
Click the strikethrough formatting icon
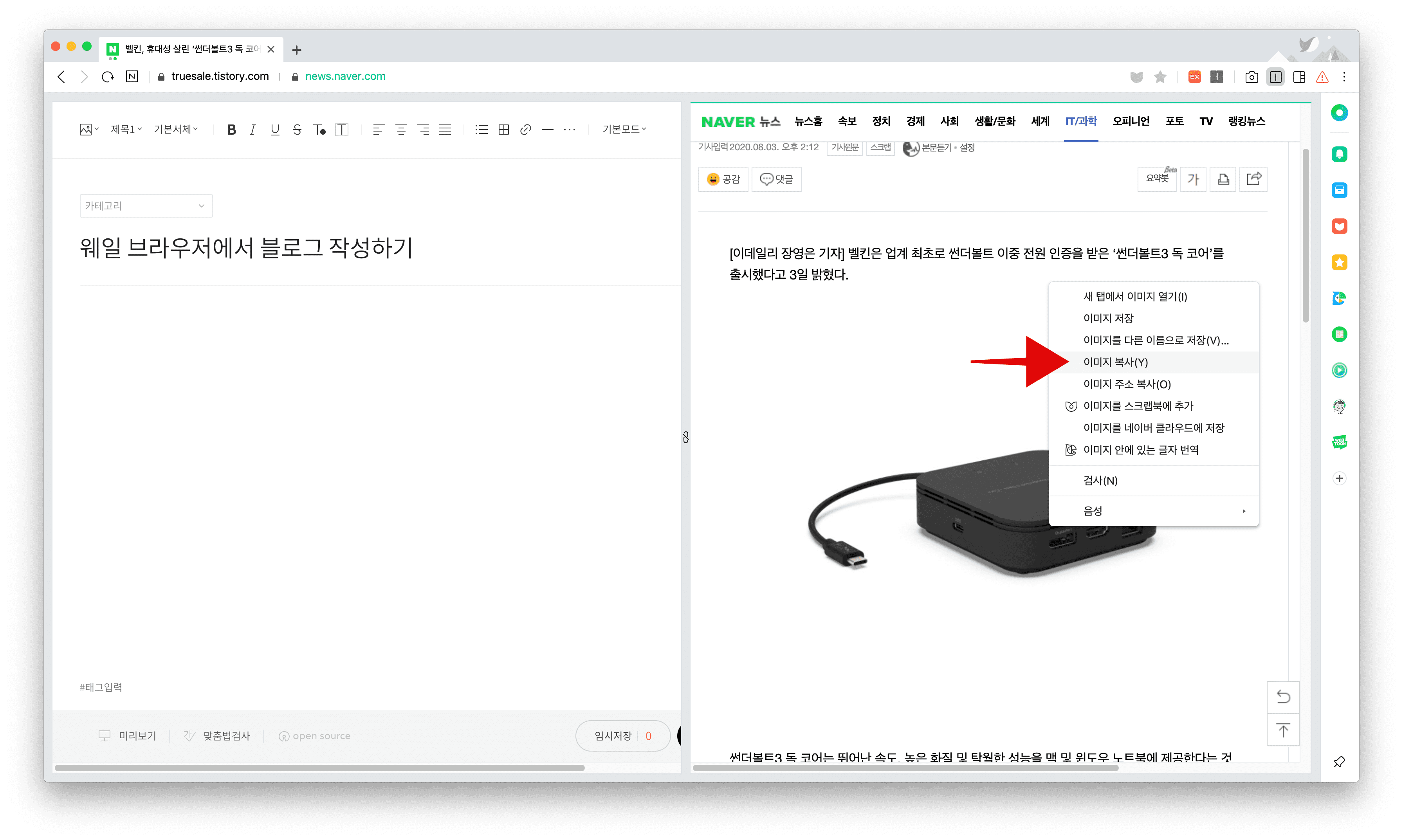click(x=297, y=130)
